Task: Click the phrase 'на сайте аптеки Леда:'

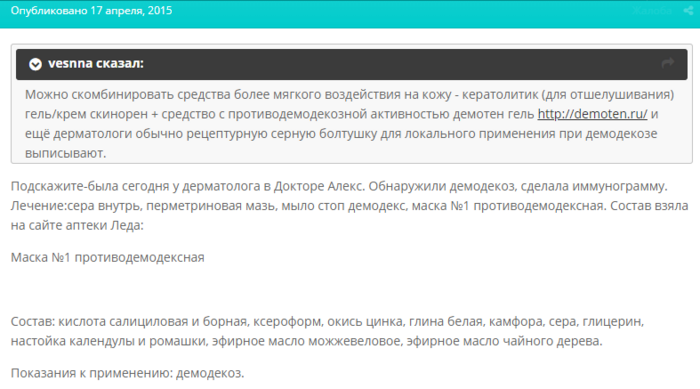Action: pos(77,226)
